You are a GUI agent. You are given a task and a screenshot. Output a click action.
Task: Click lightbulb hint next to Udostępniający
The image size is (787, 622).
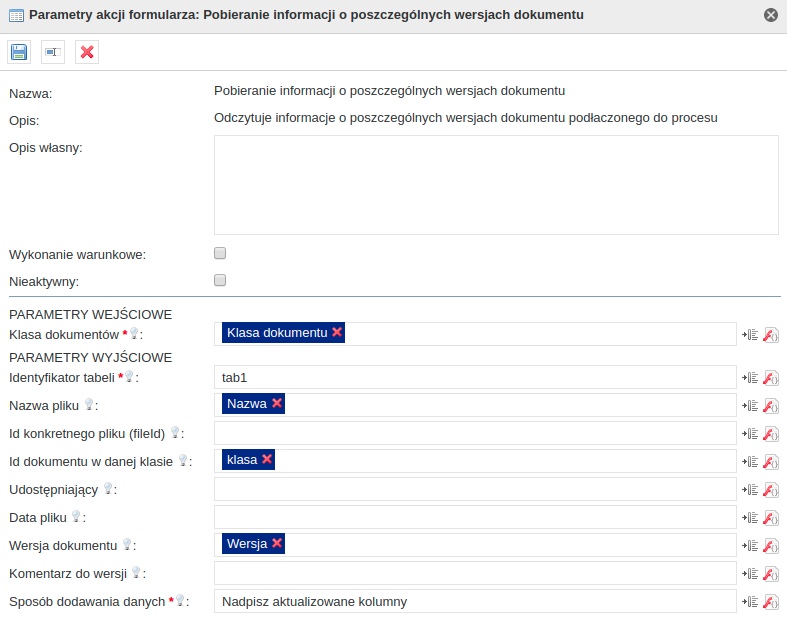[x=108, y=489]
